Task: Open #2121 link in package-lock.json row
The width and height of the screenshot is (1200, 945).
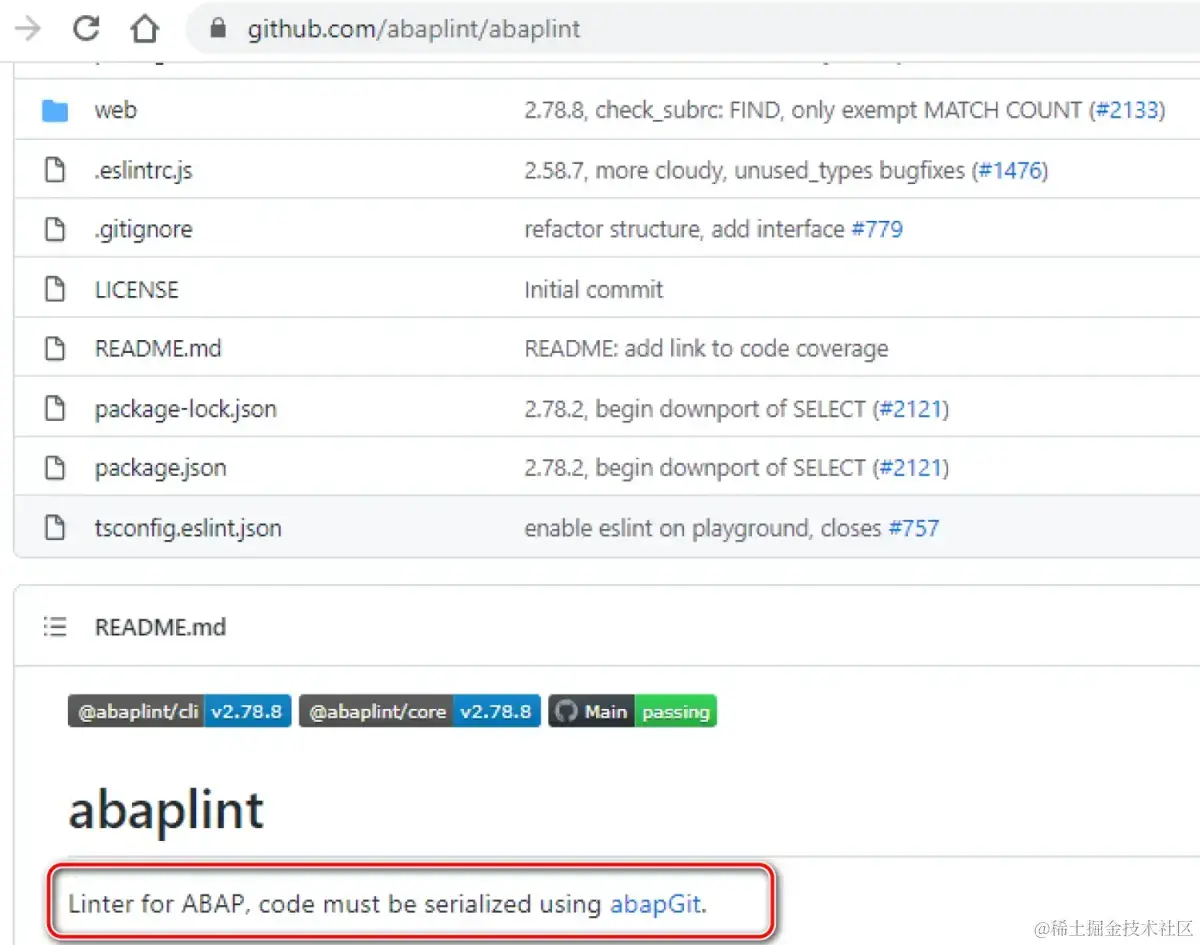Action: click(x=911, y=409)
